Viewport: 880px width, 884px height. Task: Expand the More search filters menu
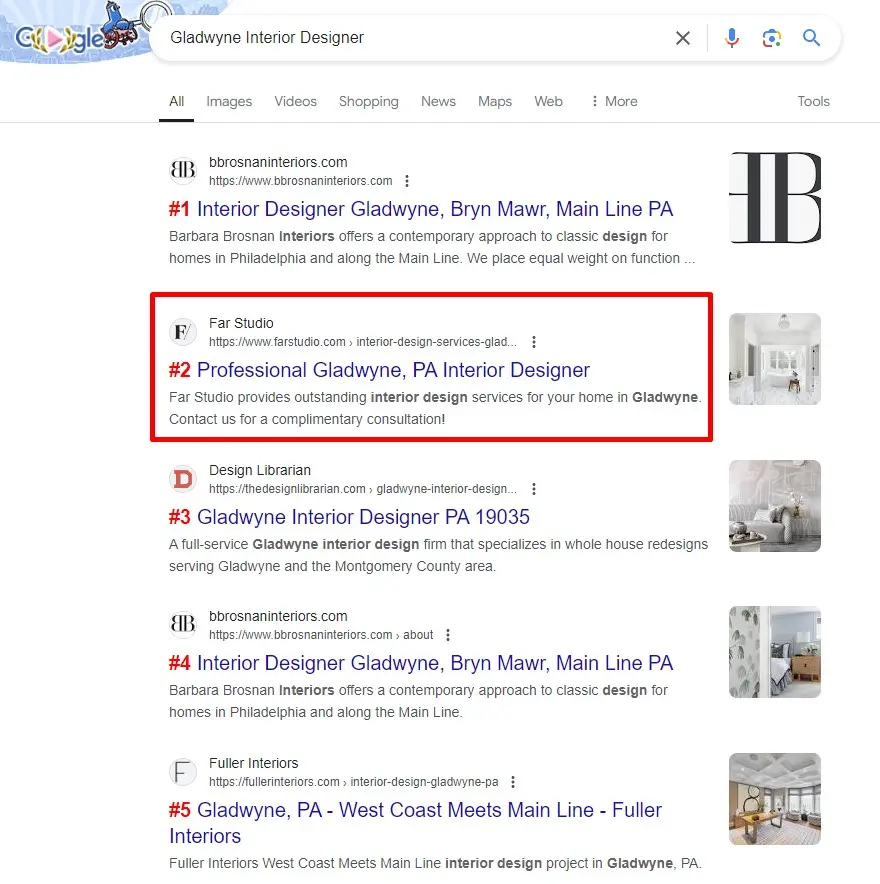point(614,101)
